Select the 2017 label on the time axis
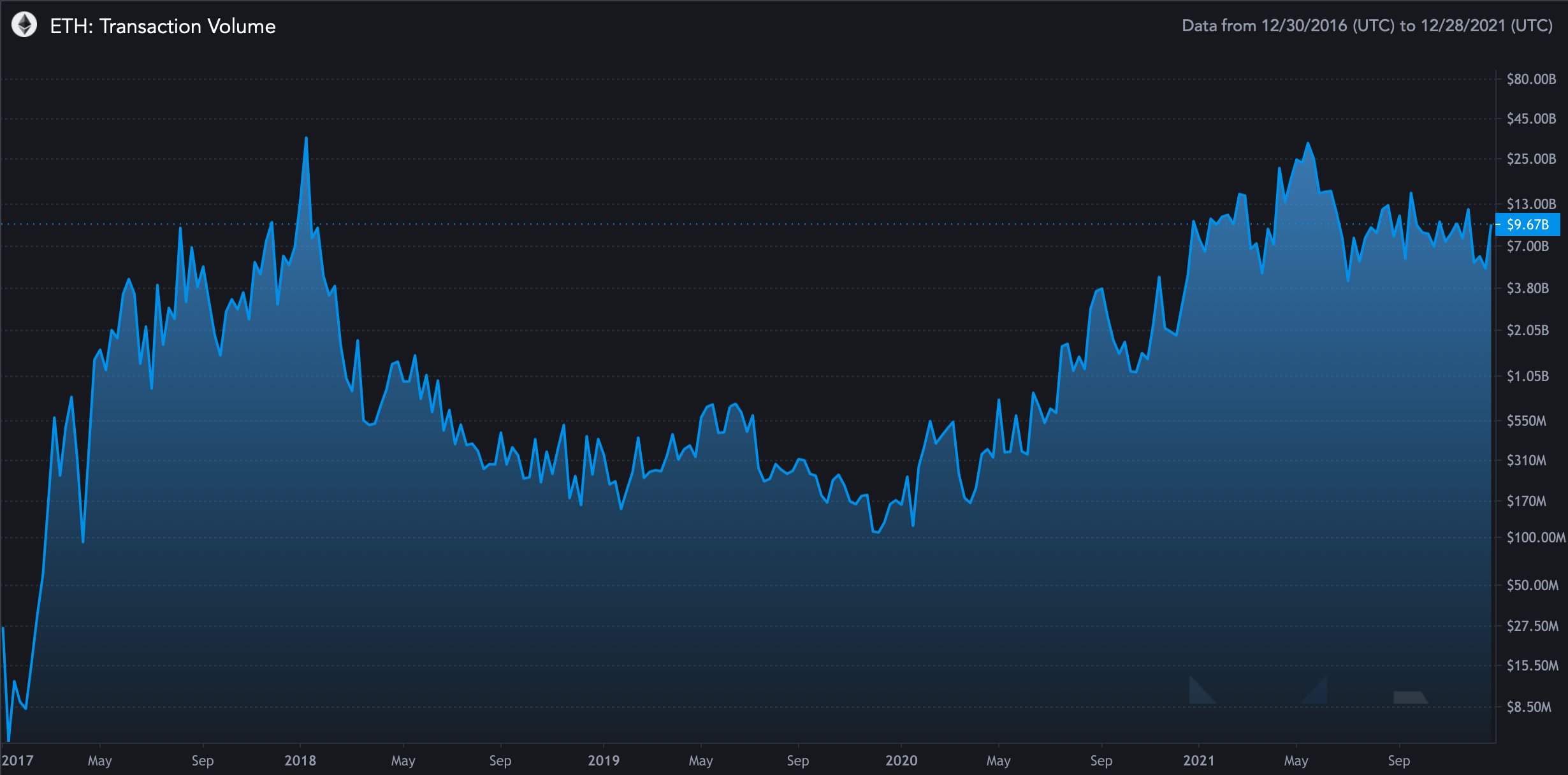 point(17,760)
